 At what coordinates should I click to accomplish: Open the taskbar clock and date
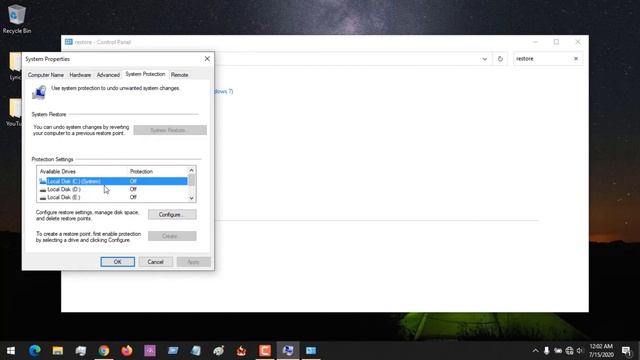601,351
